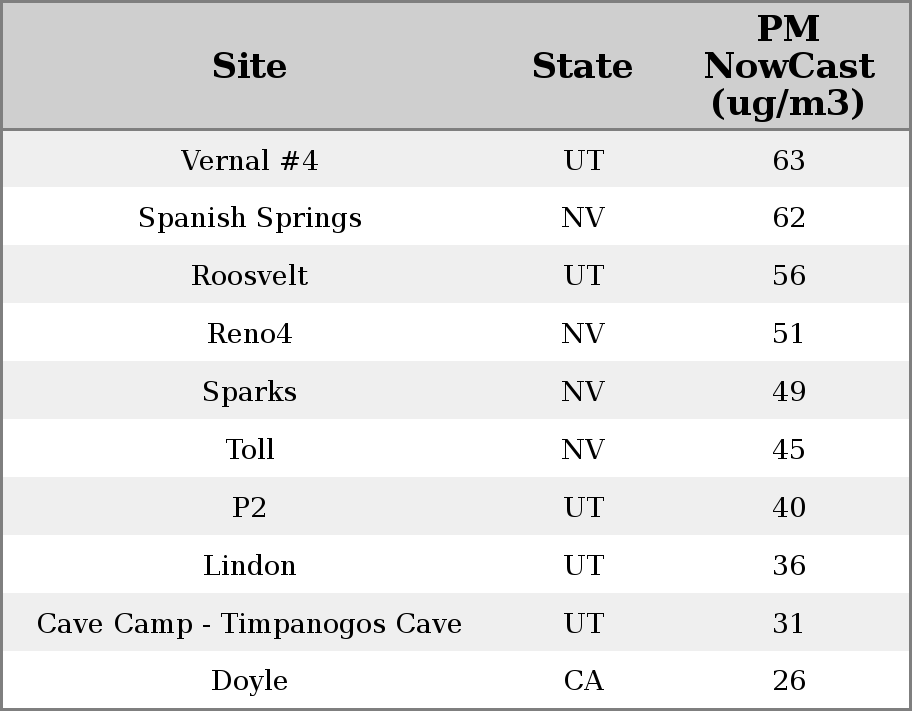The height and width of the screenshot is (711, 912).
Task: Select the Lindon site cell
Action: click(249, 566)
